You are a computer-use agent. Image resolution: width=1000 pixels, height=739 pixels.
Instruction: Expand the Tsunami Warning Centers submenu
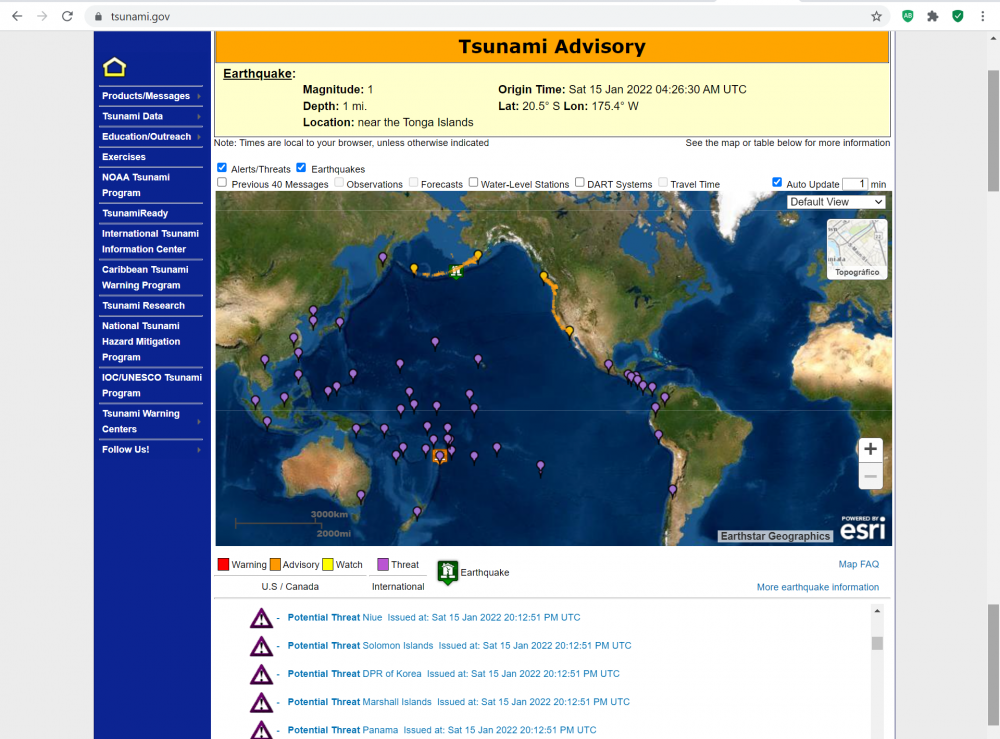click(150, 421)
